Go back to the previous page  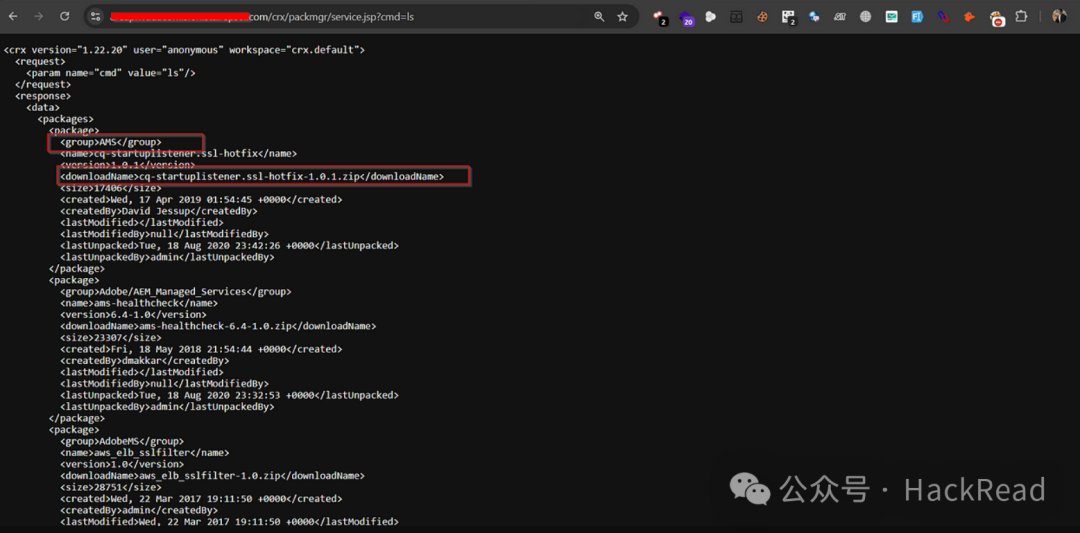tap(13, 17)
